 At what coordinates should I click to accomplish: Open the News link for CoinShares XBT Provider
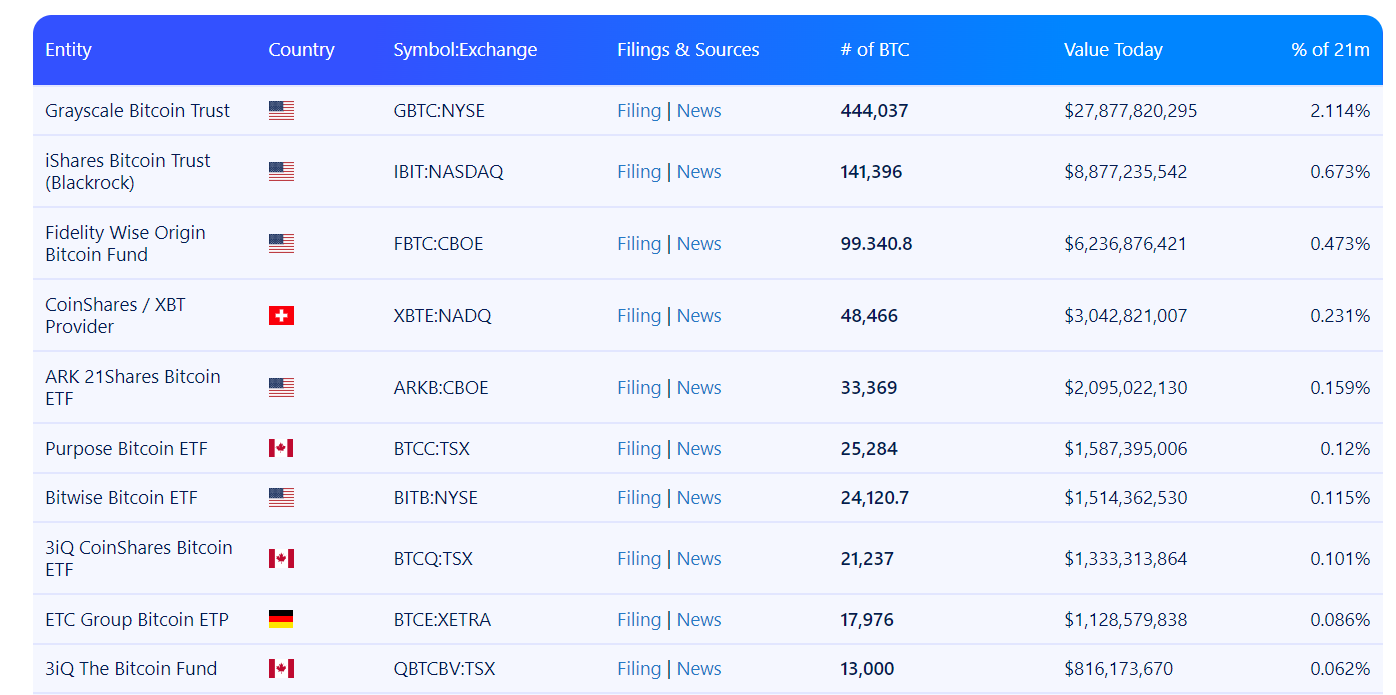(699, 316)
